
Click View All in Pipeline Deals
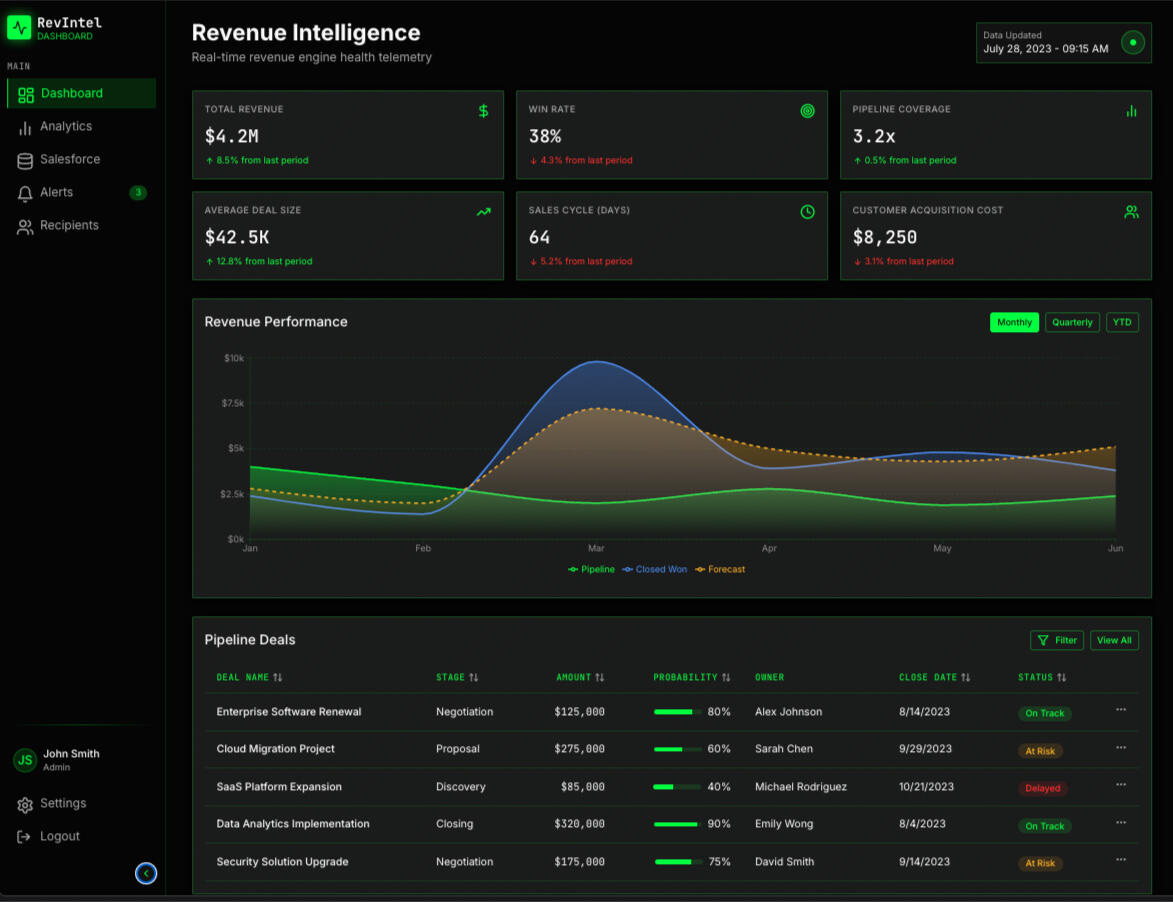coord(1114,640)
